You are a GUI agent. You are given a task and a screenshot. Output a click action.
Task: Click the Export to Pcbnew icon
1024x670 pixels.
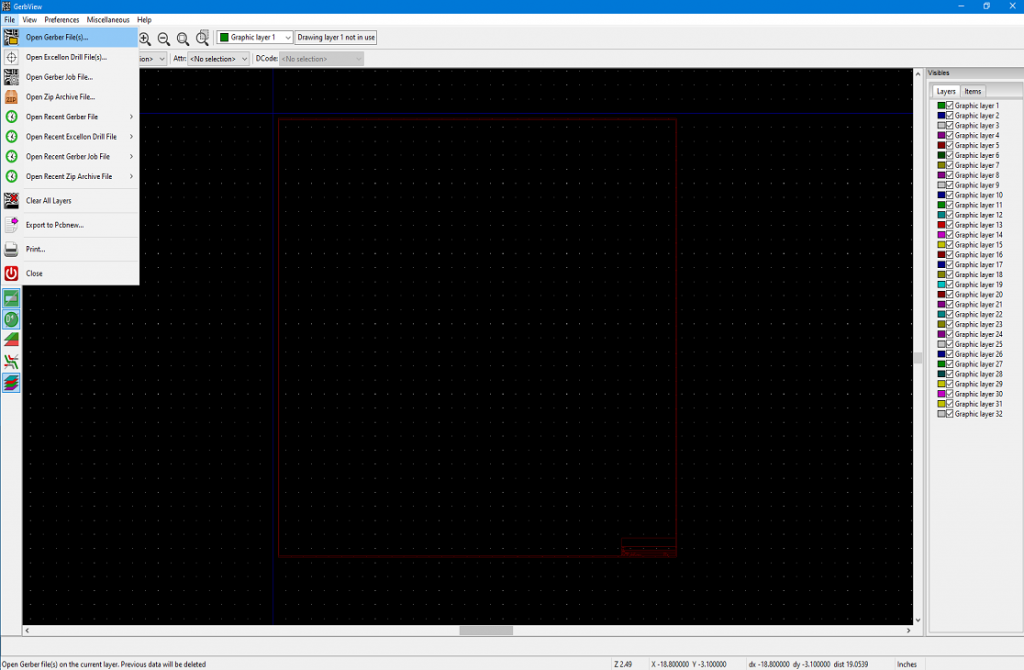pyautogui.click(x=12, y=224)
